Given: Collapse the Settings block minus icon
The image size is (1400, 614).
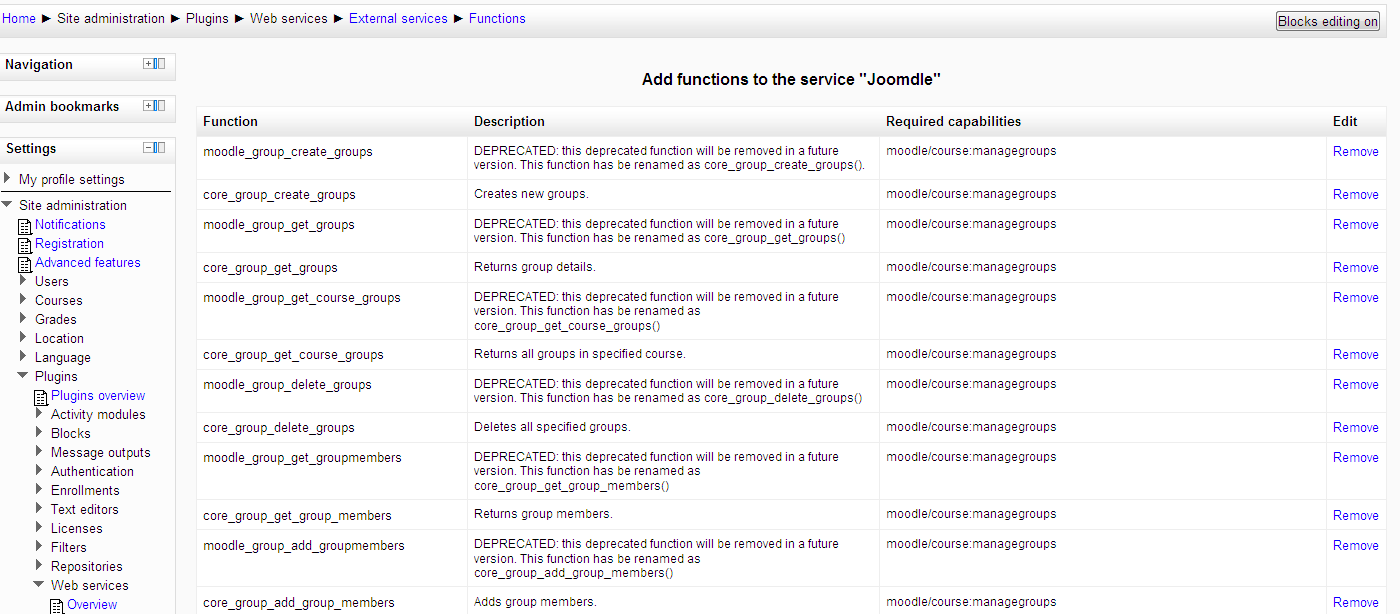Looking at the screenshot, I should tap(148, 147).
